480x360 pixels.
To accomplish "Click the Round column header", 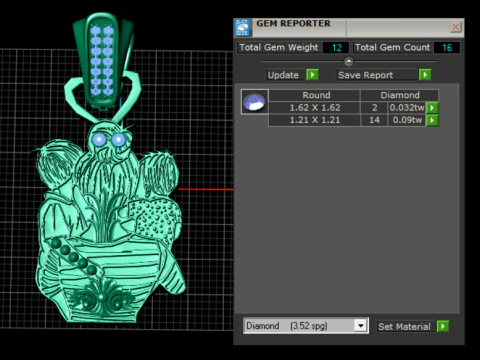I will click(314, 95).
